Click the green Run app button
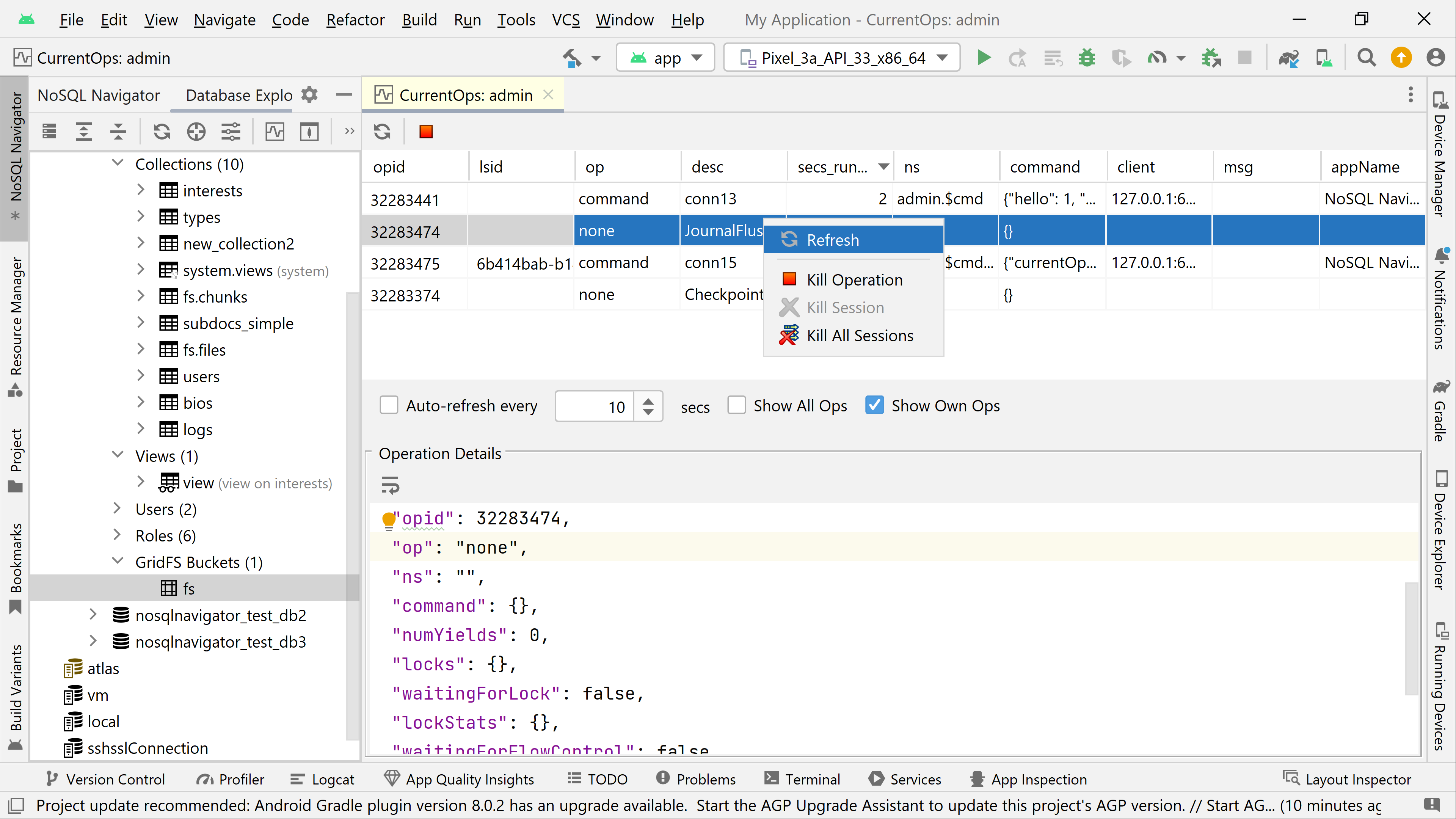Image resolution: width=1456 pixels, height=819 pixels. (984, 58)
